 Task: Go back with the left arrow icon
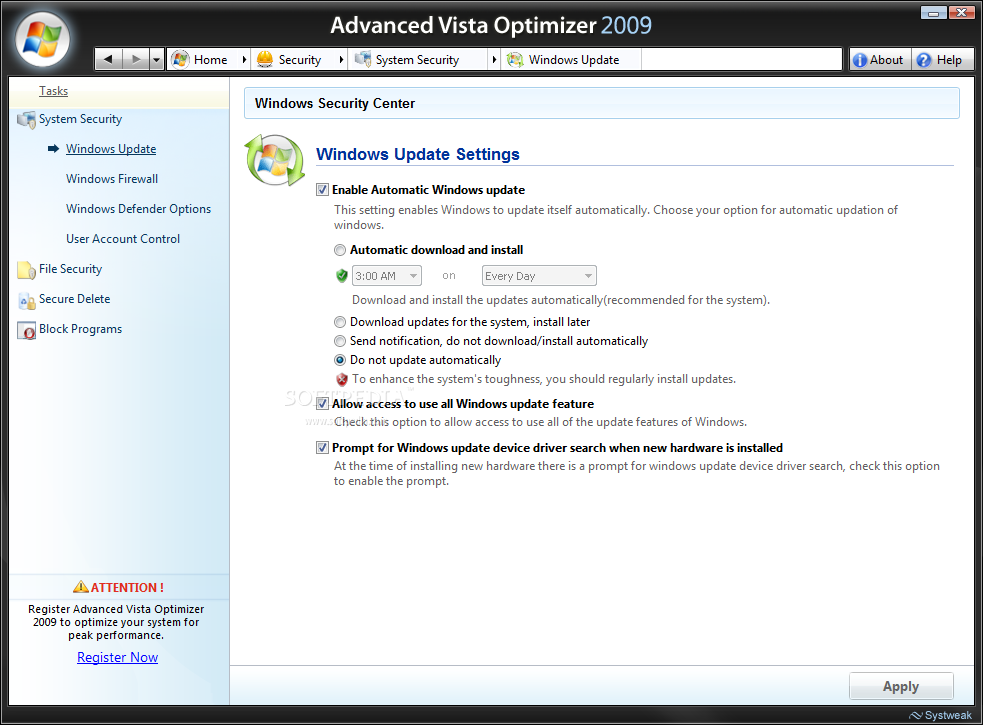pyautogui.click(x=108, y=60)
